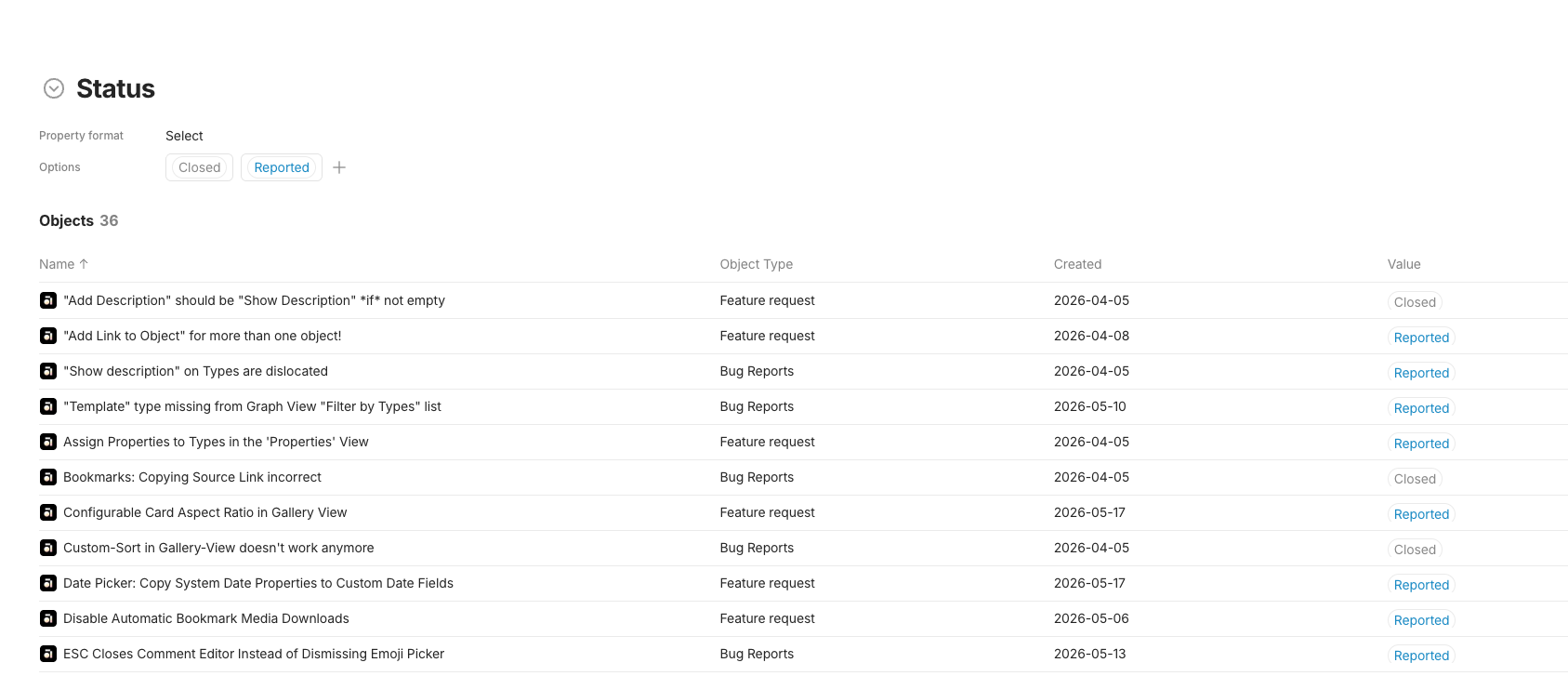Viewport: 1568px width, 676px height.
Task: Select the Closed option tag
Action: (x=200, y=167)
